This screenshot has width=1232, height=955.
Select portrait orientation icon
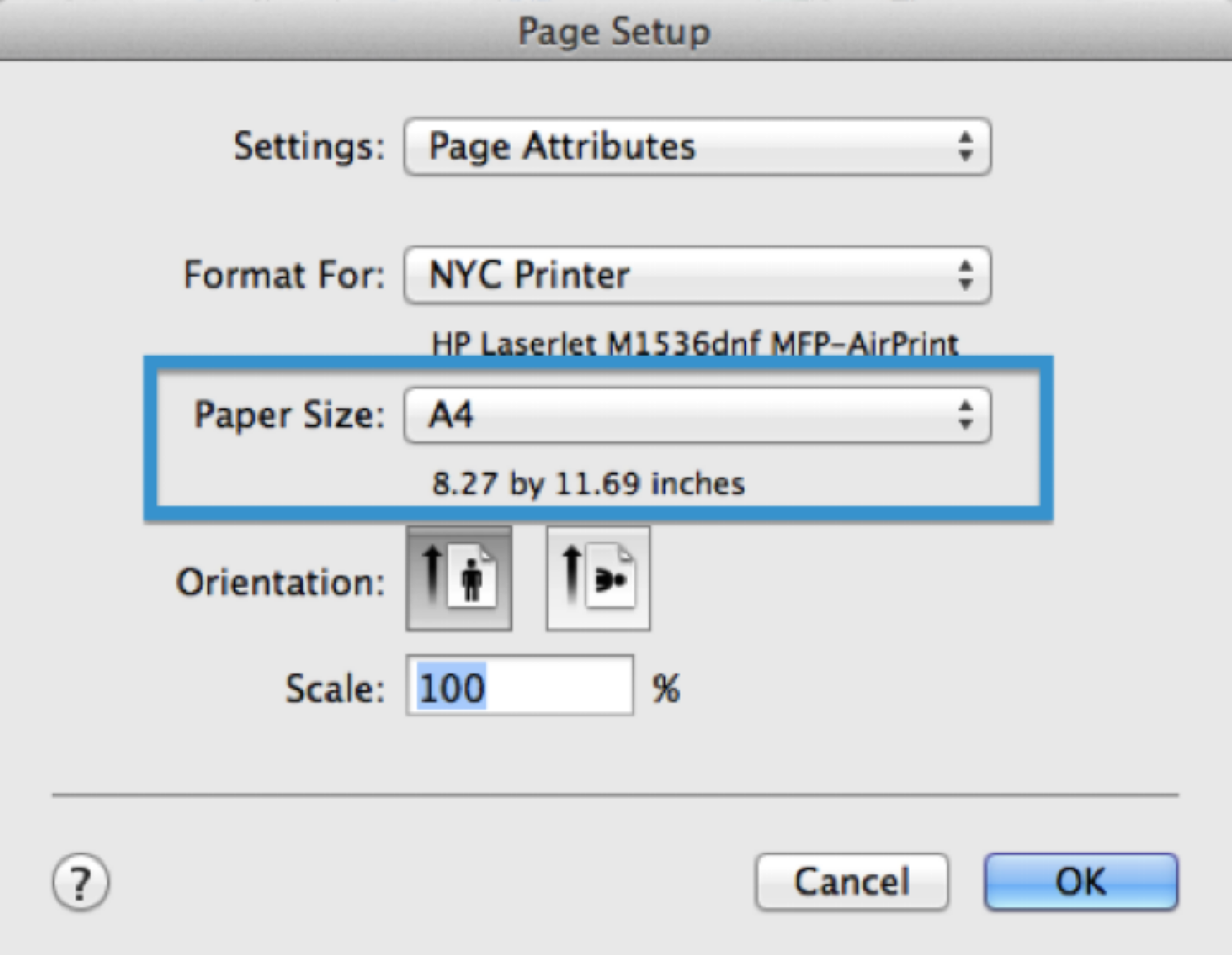tap(459, 579)
